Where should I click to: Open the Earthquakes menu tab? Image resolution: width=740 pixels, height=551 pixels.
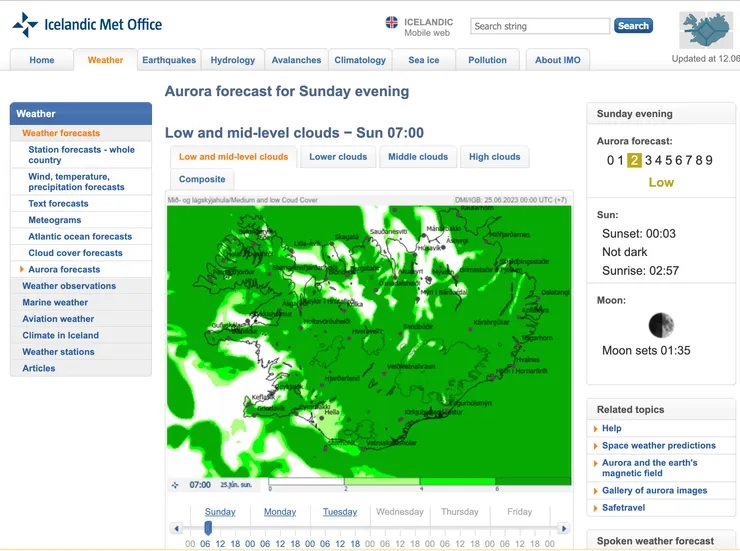point(169,60)
